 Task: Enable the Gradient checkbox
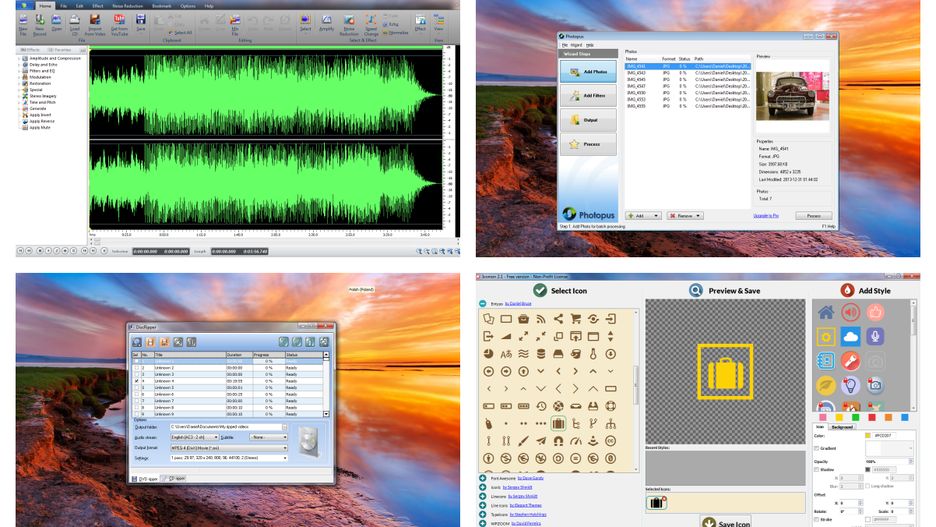pos(817,448)
